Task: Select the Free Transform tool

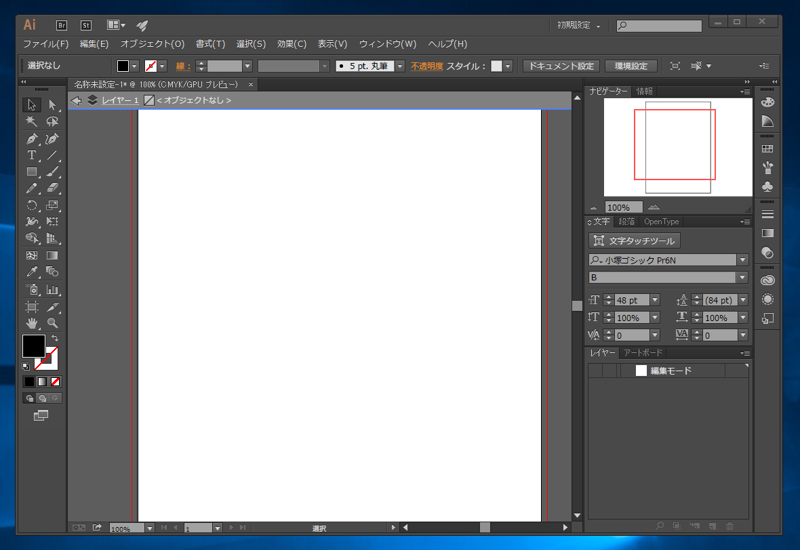Action: pyautogui.click(x=52, y=221)
